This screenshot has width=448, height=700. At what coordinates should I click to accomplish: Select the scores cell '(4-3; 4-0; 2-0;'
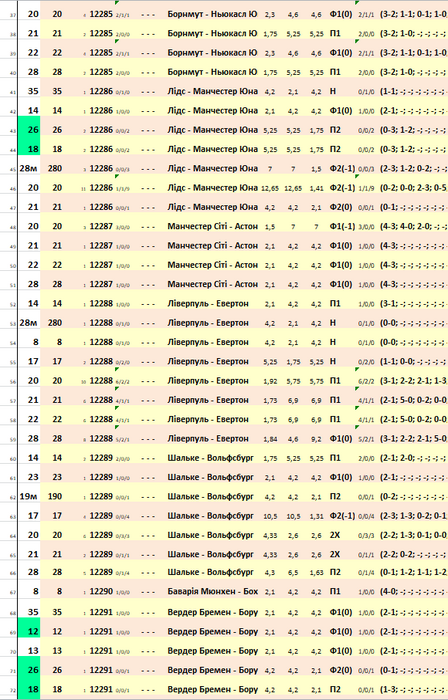pyautogui.click(x=414, y=226)
